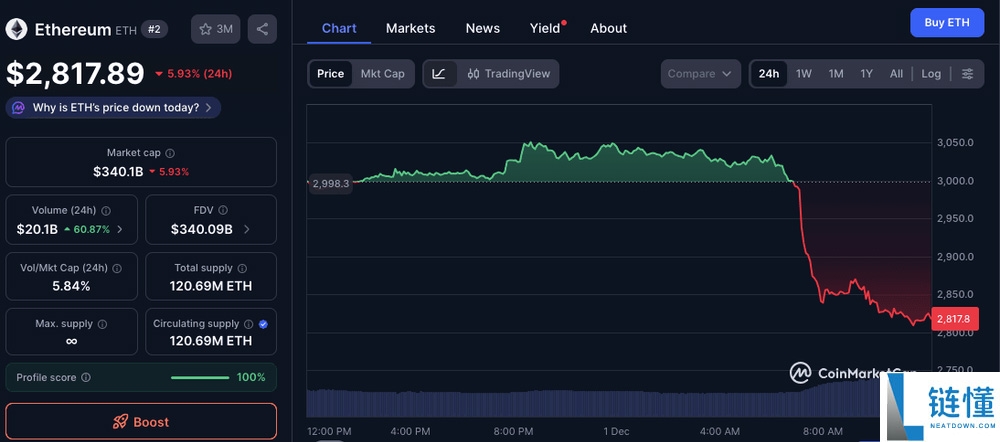Click the rocket icon on Boost
The width and height of the screenshot is (1000, 442).
[x=121, y=422]
